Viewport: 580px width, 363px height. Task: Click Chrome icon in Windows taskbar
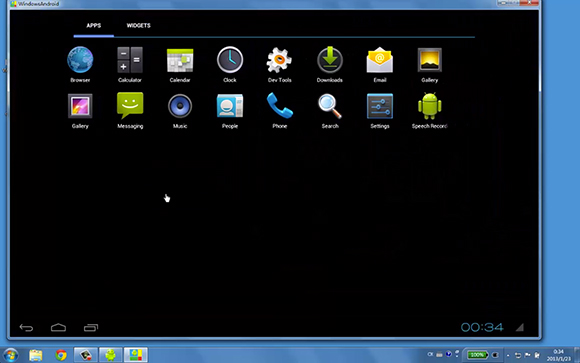(x=61, y=355)
